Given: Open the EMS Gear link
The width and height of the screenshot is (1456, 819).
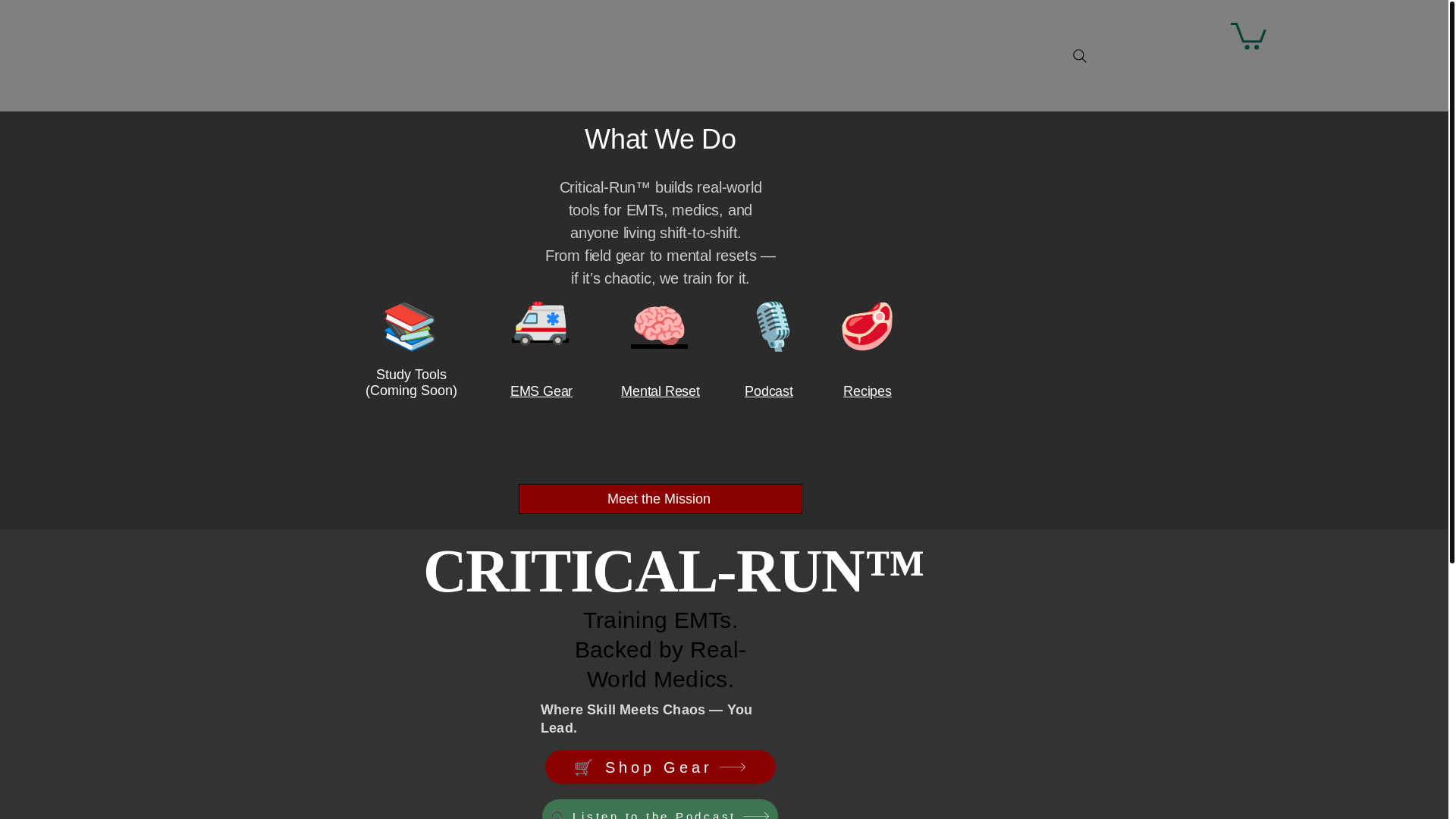Looking at the screenshot, I should click(541, 391).
